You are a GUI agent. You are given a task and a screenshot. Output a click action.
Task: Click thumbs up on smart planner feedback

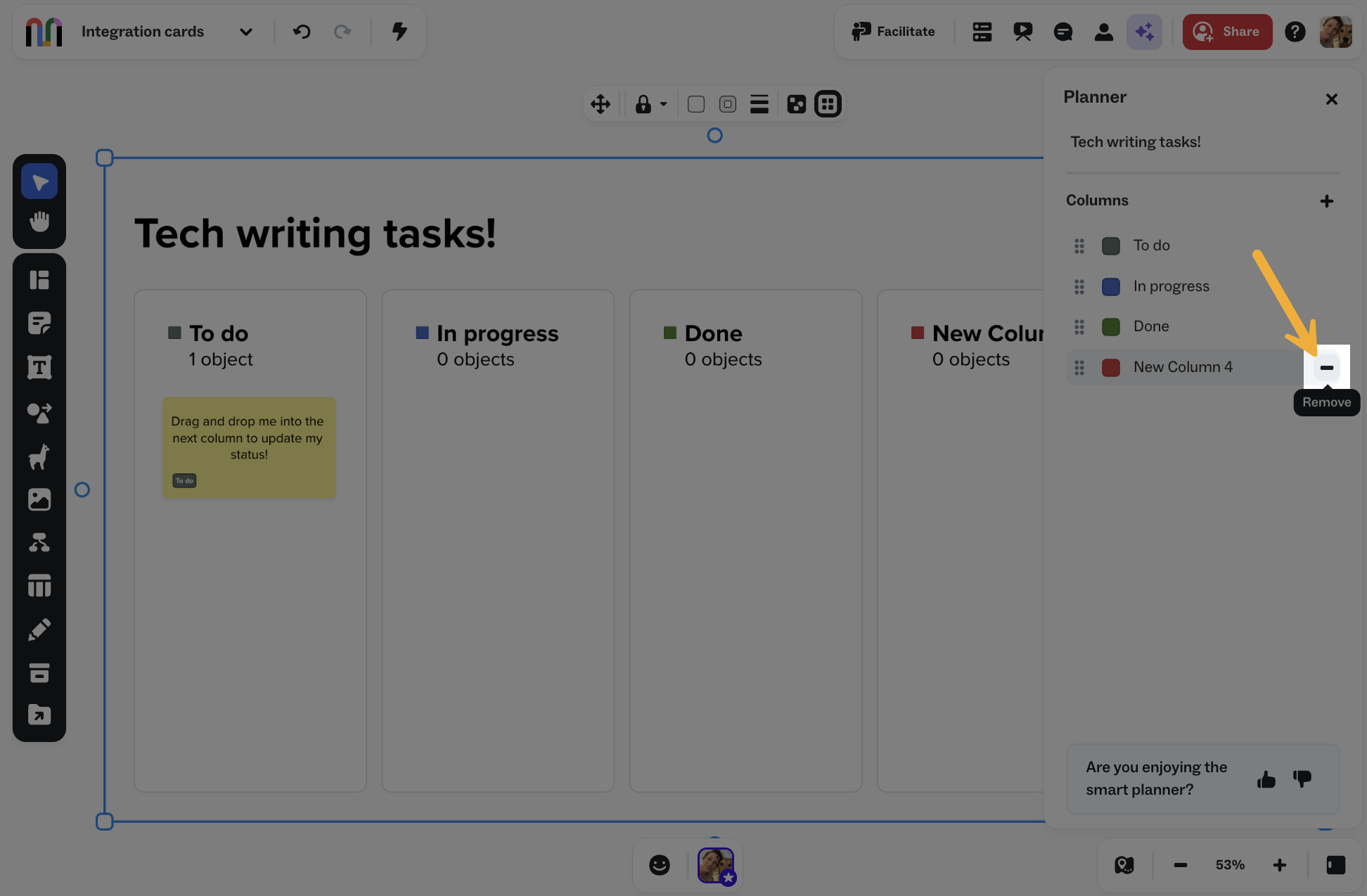tap(1266, 779)
